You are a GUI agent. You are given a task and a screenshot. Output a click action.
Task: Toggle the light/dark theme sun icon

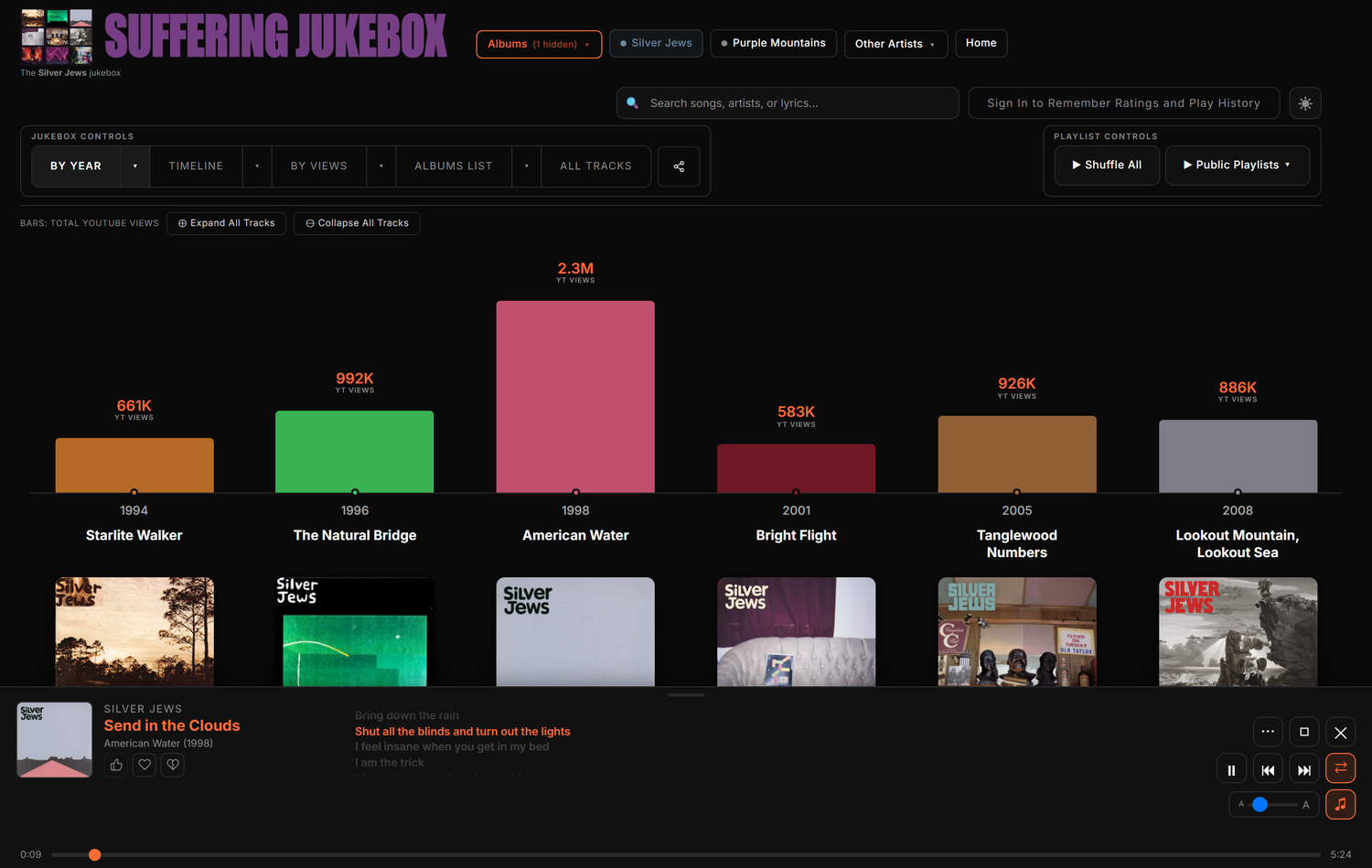click(x=1305, y=103)
